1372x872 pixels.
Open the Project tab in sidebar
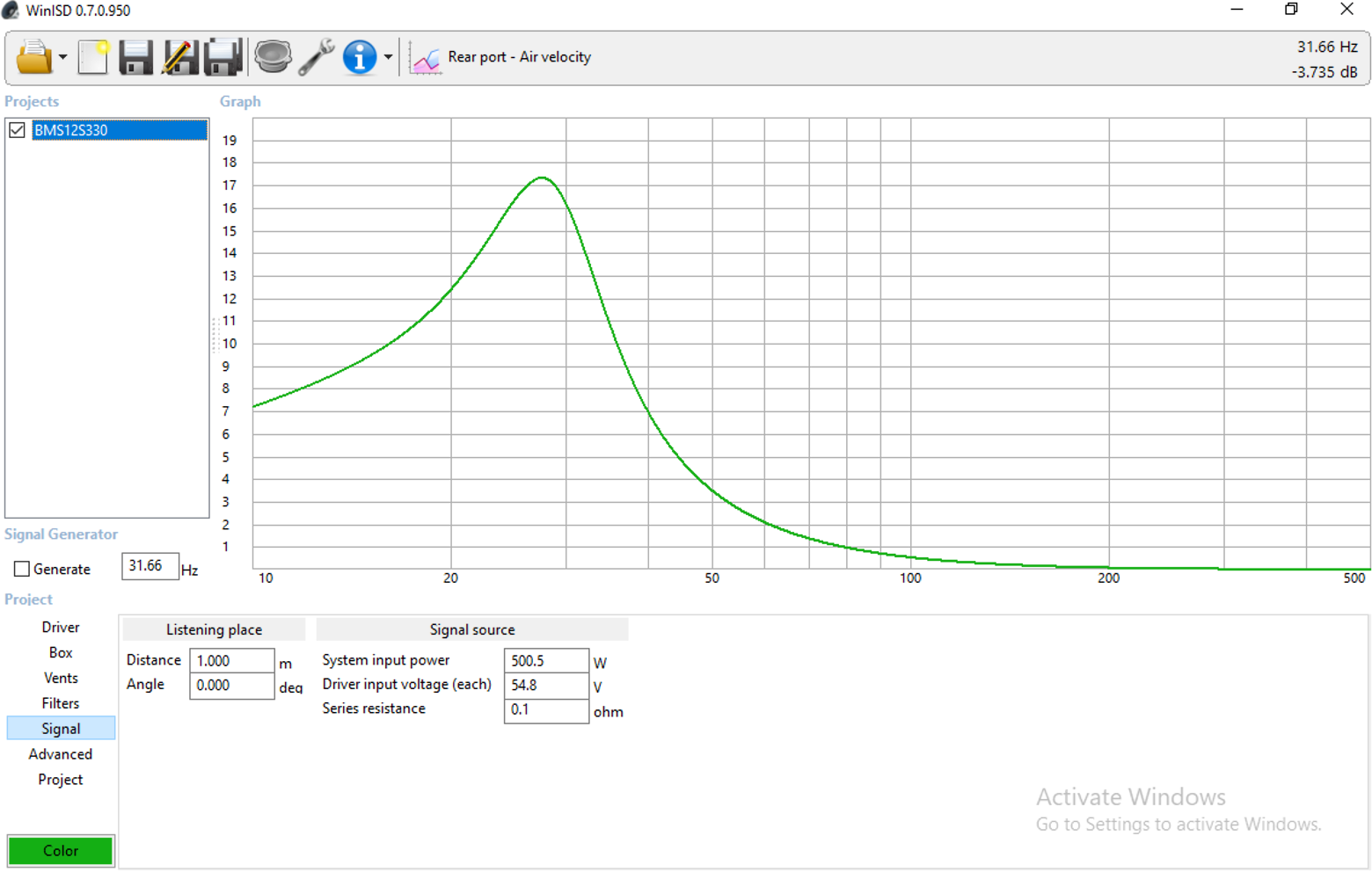tap(61, 780)
